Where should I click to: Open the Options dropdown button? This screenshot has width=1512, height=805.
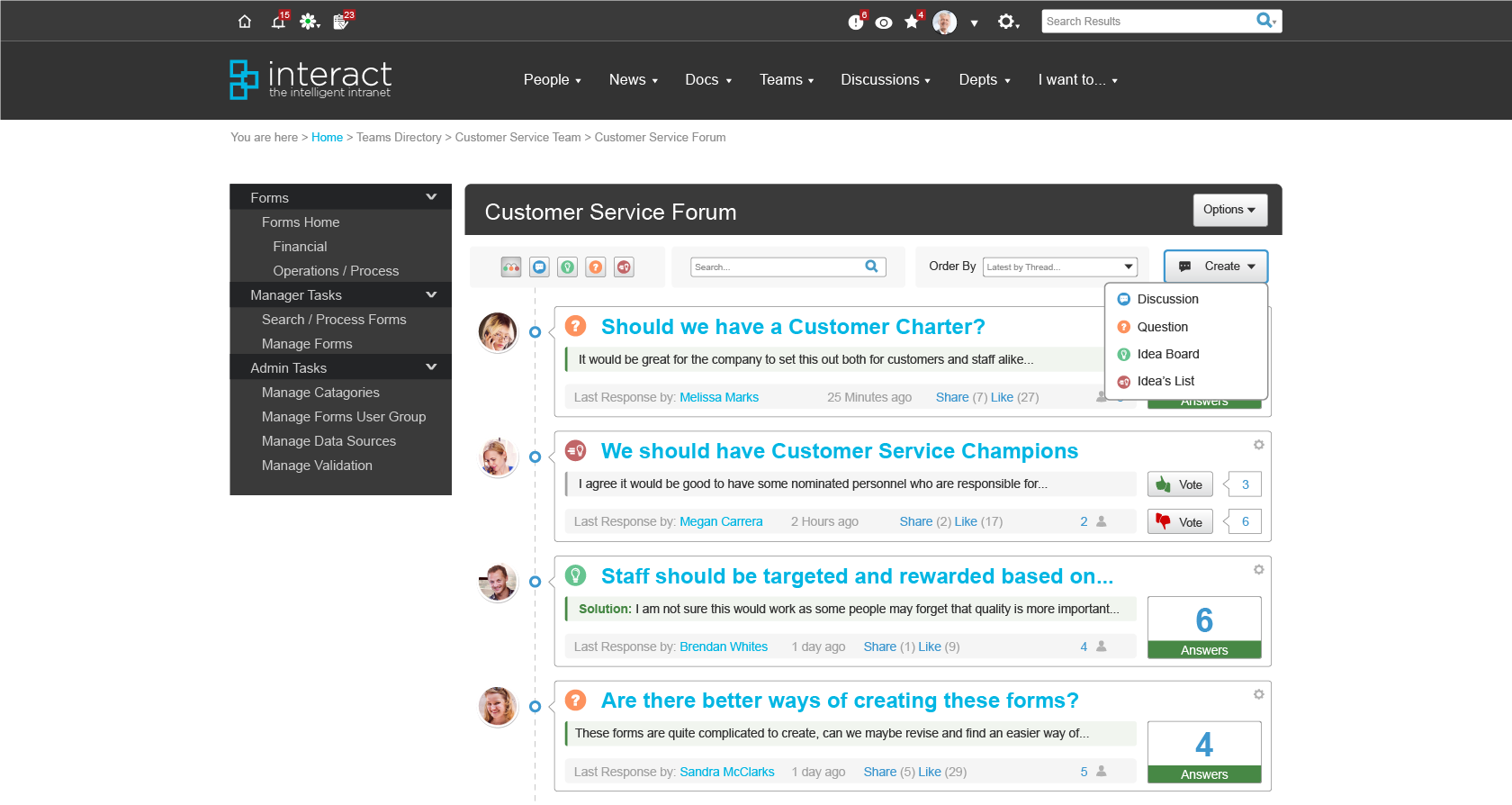pyautogui.click(x=1229, y=210)
